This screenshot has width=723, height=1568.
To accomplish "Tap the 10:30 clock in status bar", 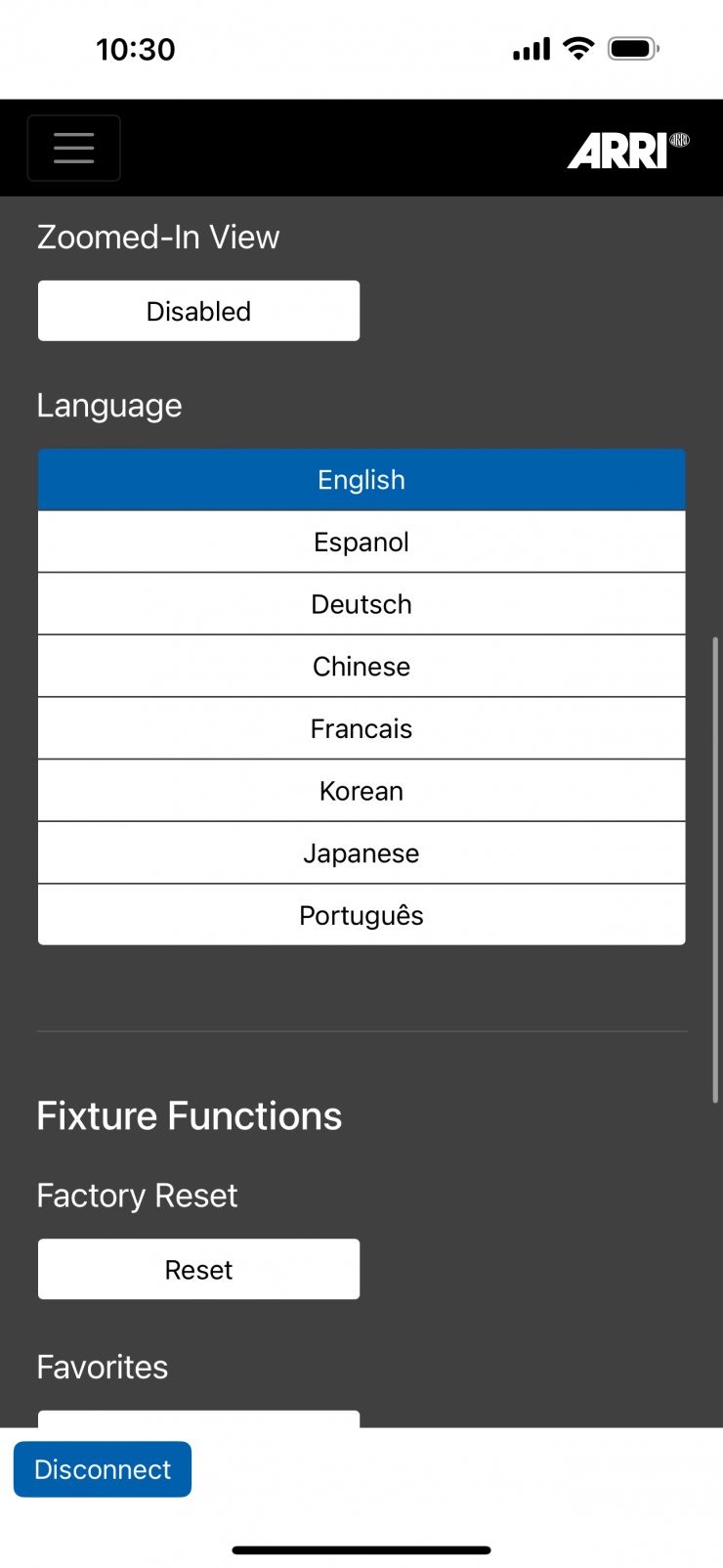I will (x=136, y=50).
